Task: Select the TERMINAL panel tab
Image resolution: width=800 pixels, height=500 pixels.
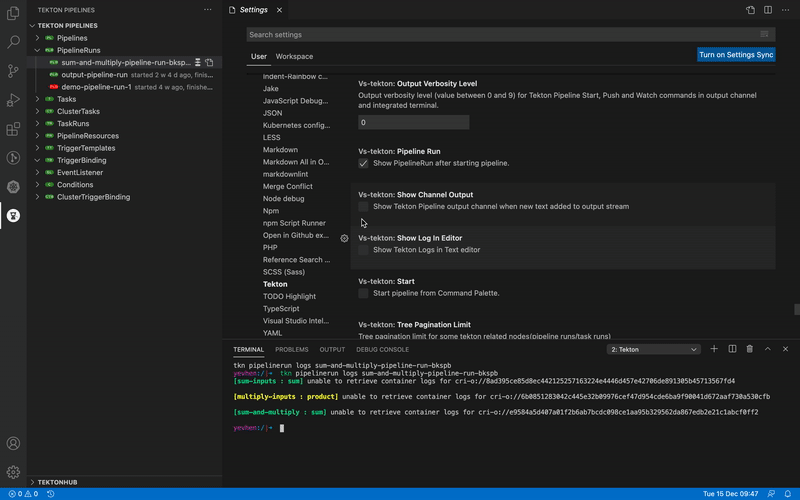Action: [x=248, y=349]
